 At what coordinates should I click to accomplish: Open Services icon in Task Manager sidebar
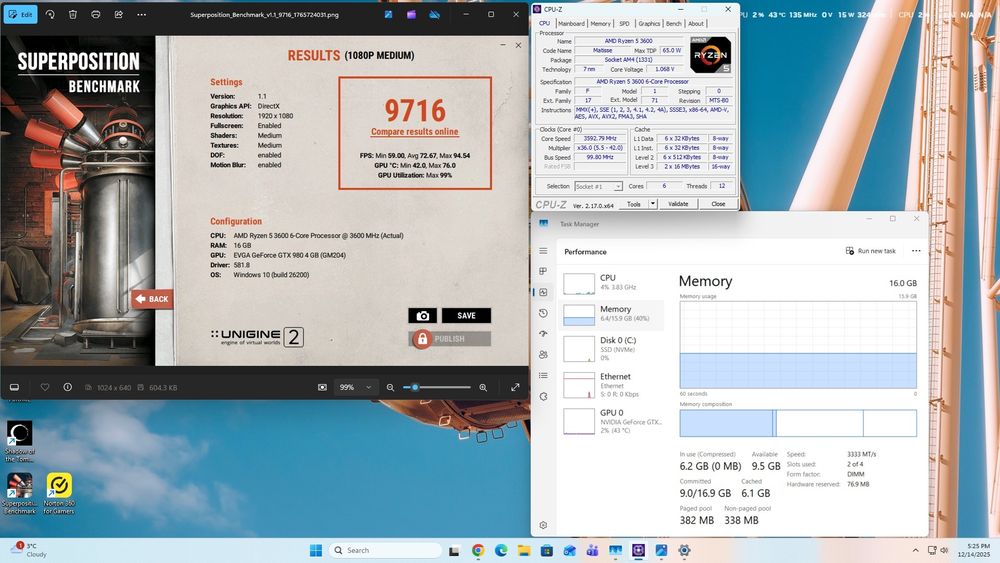pyautogui.click(x=543, y=396)
